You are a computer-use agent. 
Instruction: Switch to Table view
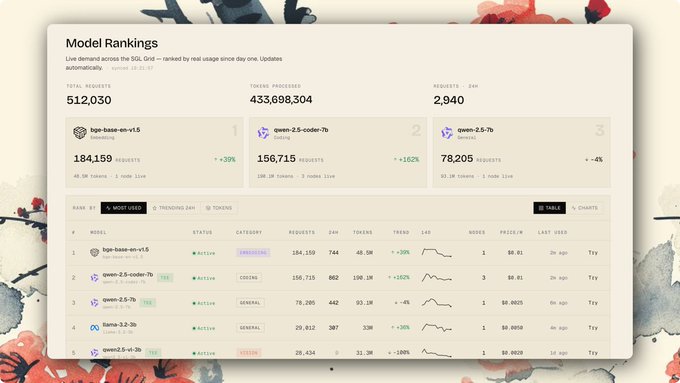pos(549,208)
